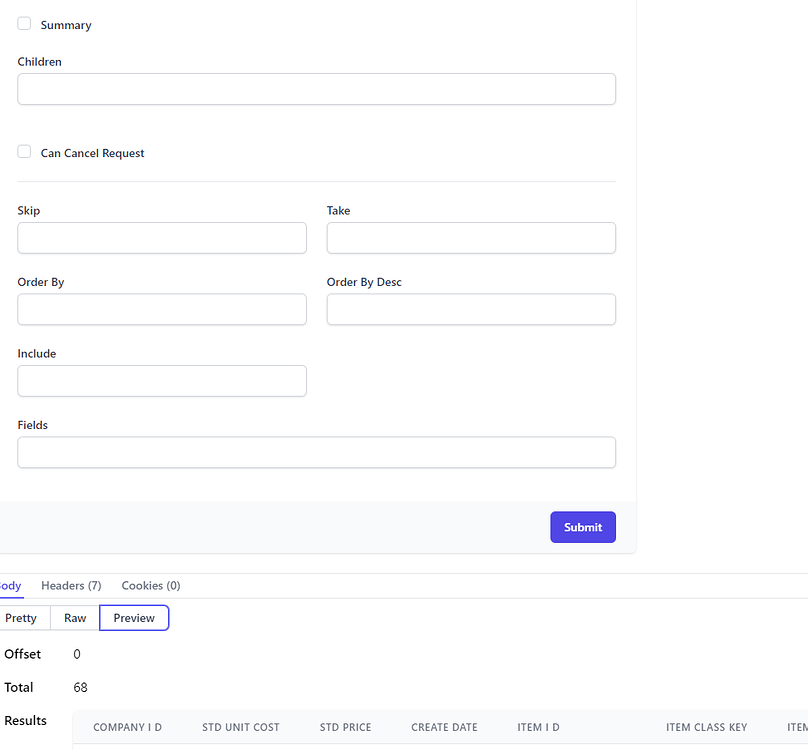
Task: Click the ITEM CLASS KEY column header
Action: [706, 727]
